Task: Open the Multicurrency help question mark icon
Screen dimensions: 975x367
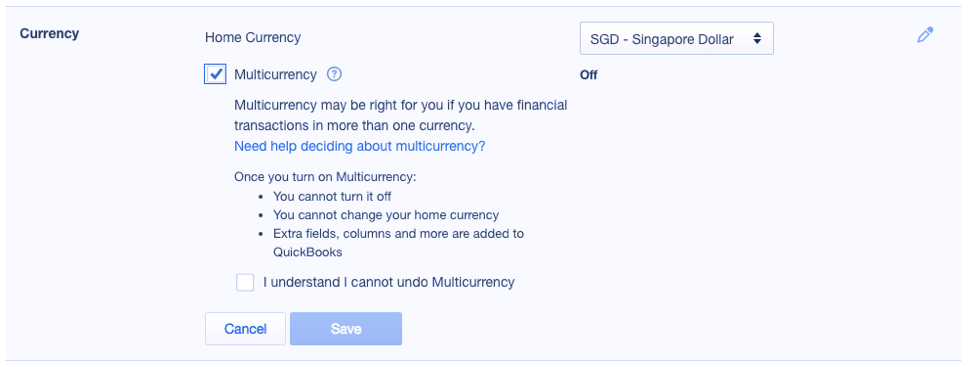Action: tap(335, 75)
